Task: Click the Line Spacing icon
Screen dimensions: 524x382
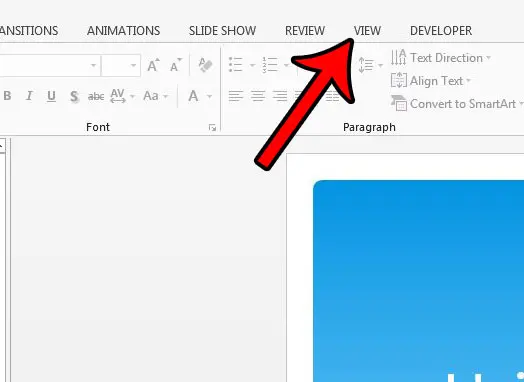Action: (x=366, y=65)
